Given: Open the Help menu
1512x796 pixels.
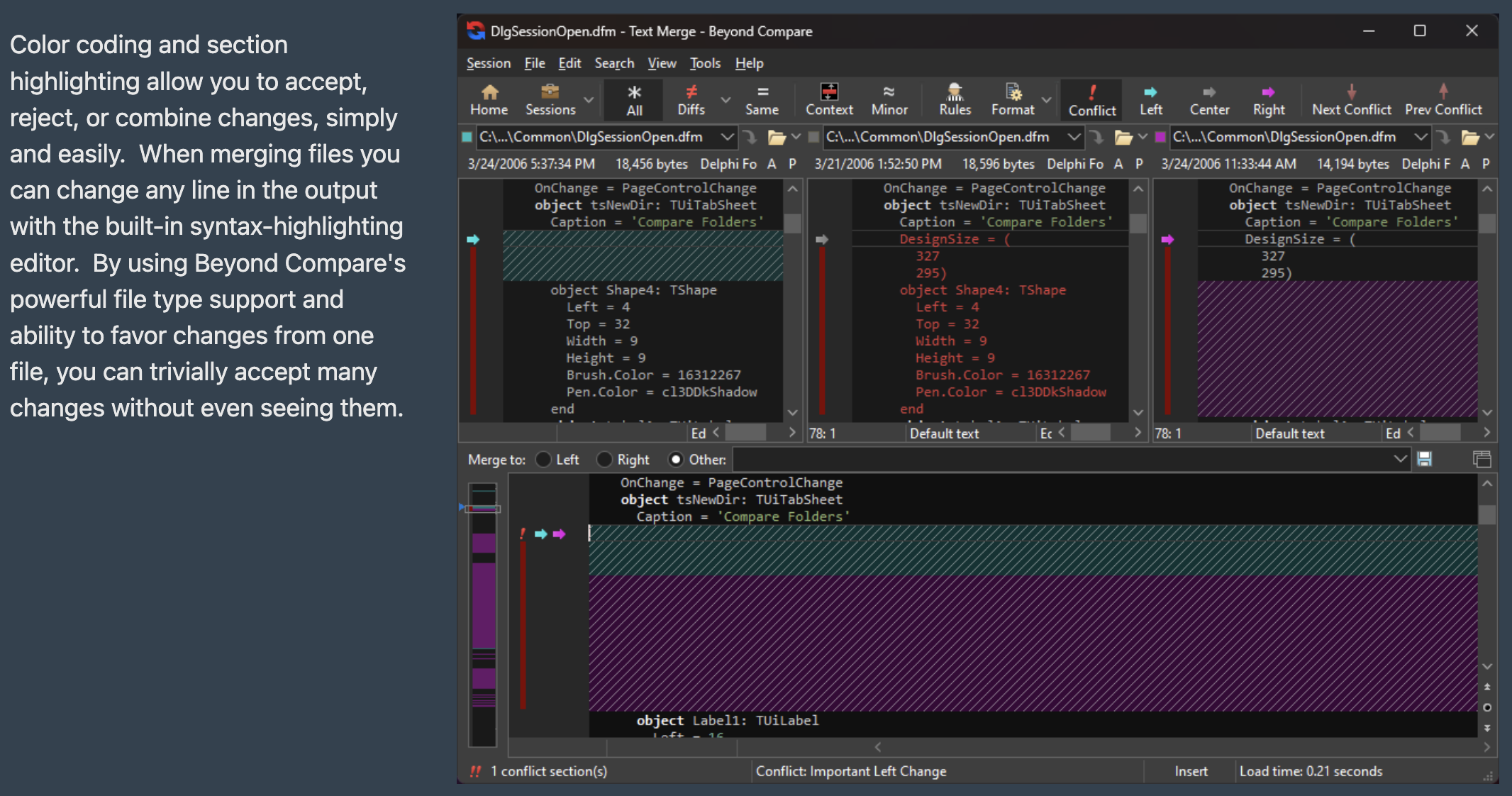Looking at the screenshot, I should [749, 63].
